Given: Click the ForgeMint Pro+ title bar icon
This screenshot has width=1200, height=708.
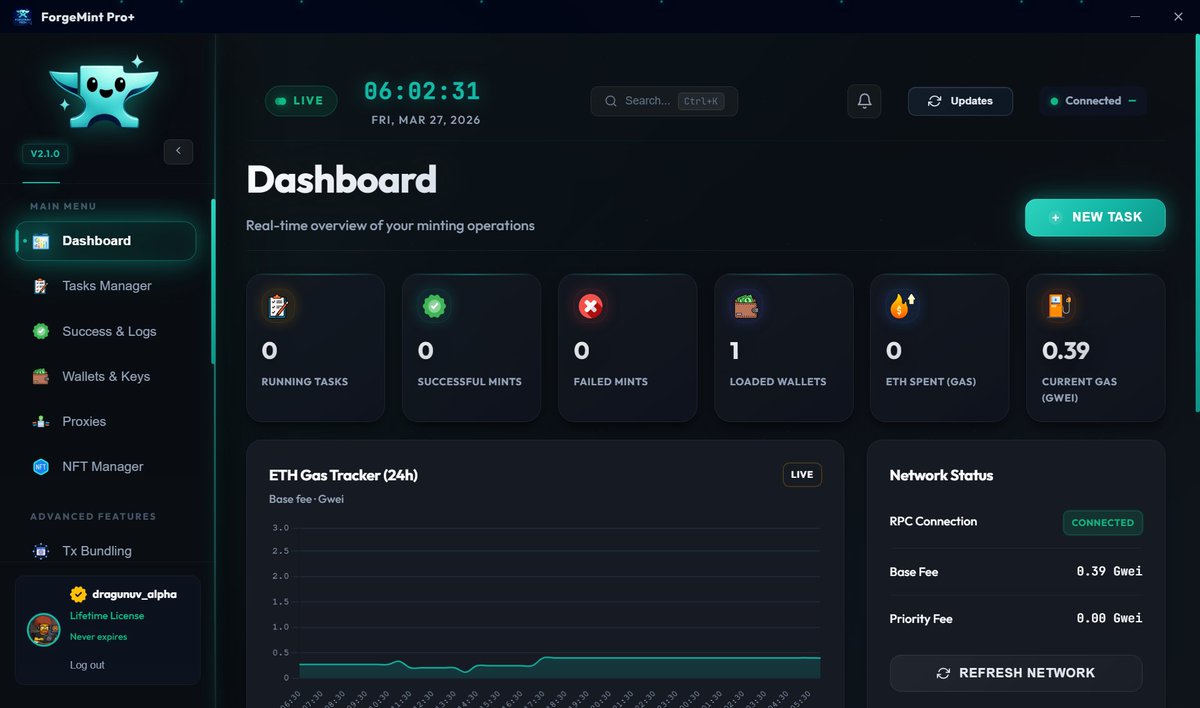Looking at the screenshot, I should [x=22, y=17].
